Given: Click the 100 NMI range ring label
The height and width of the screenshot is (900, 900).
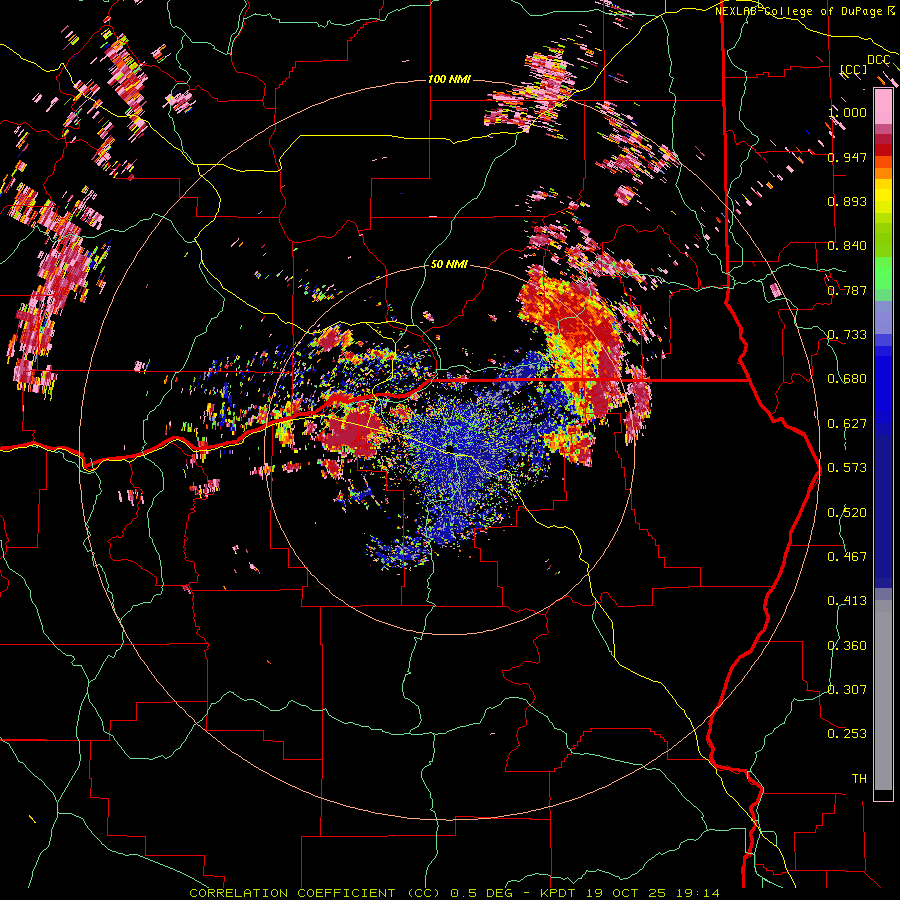Looking at the screenshot, I should [449, 79].
